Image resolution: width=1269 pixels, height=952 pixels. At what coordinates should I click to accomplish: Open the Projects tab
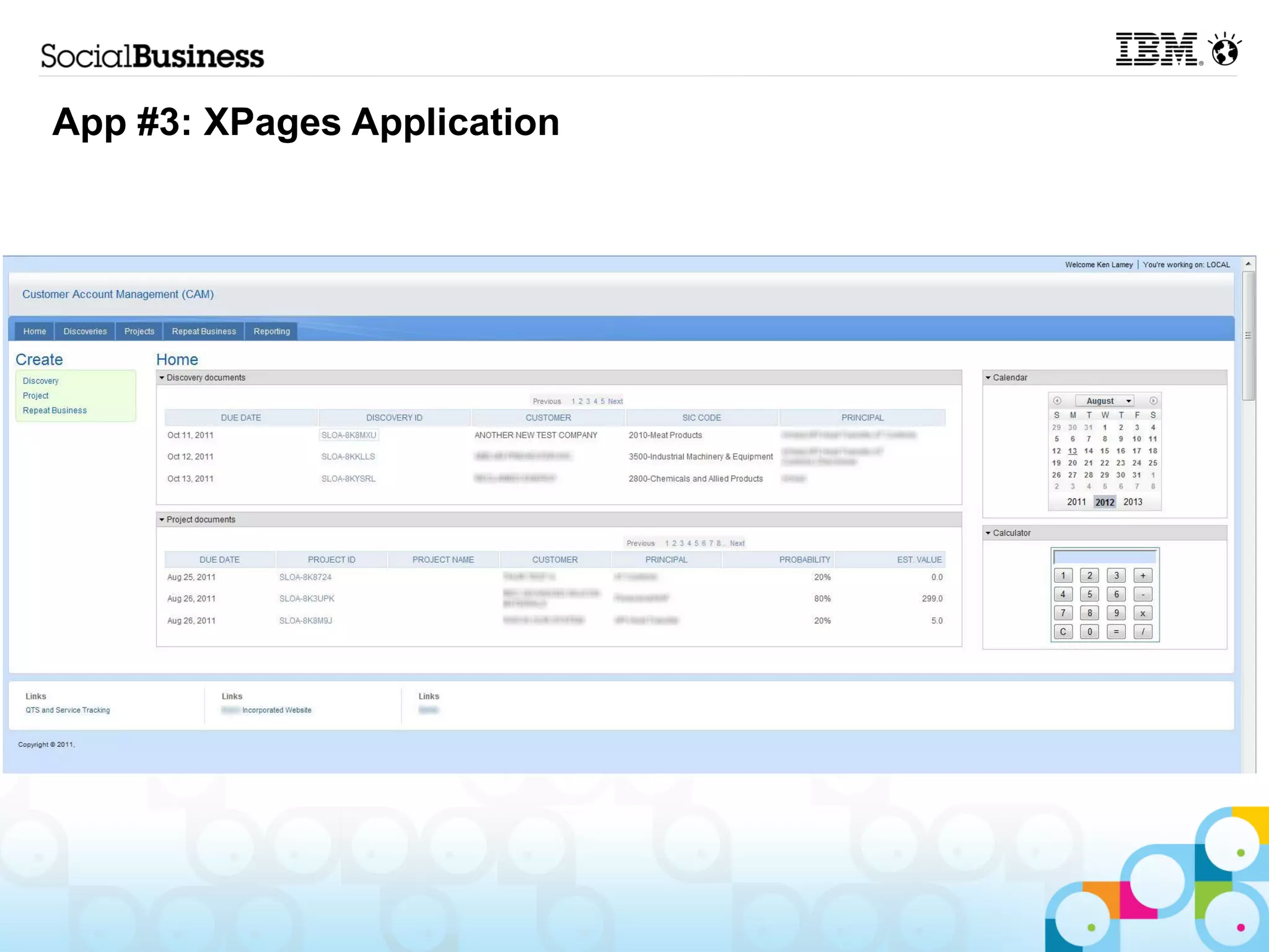coord(139,331)
